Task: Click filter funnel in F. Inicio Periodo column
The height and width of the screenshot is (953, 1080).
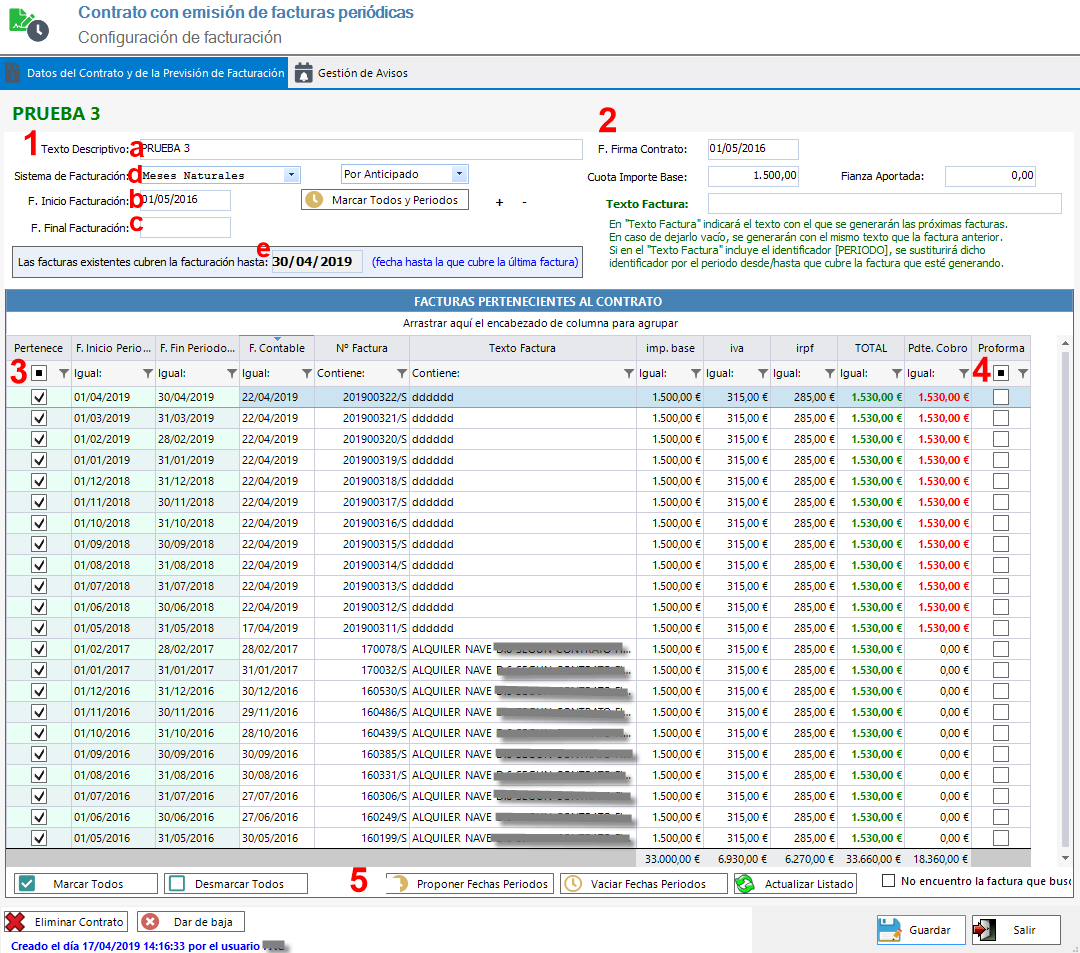Action: tap(147, 373)
